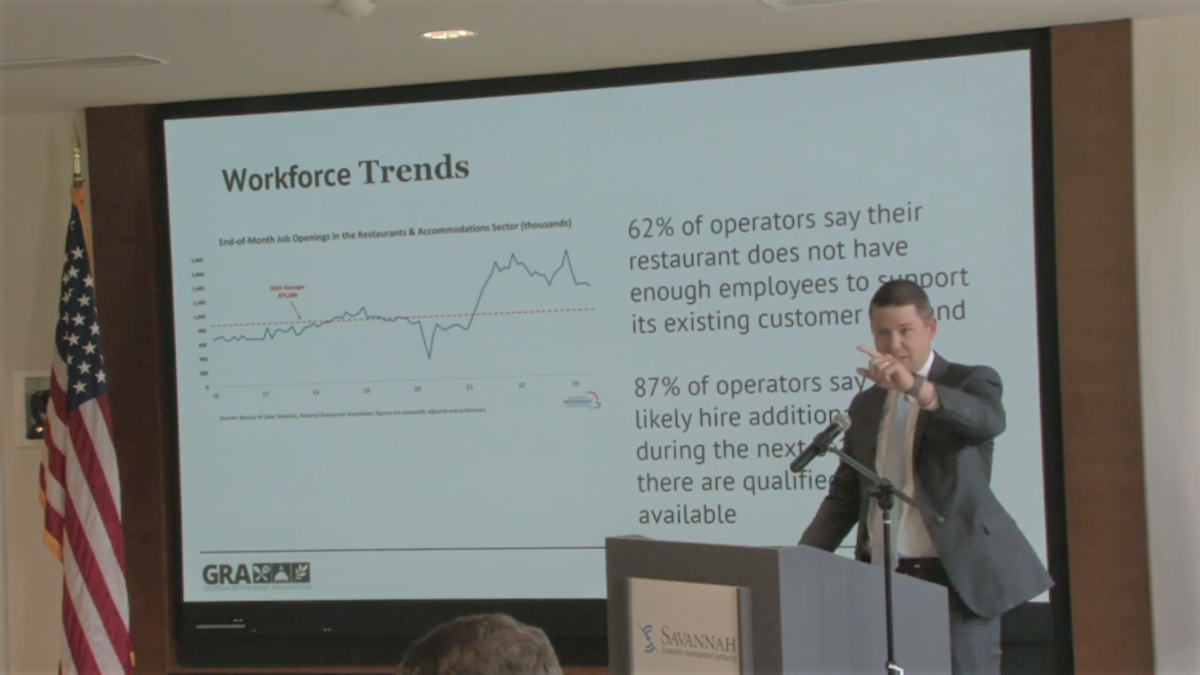Click the chart source footnote text
This screenshot has width=1200, height=675.
tap(353, 411)
